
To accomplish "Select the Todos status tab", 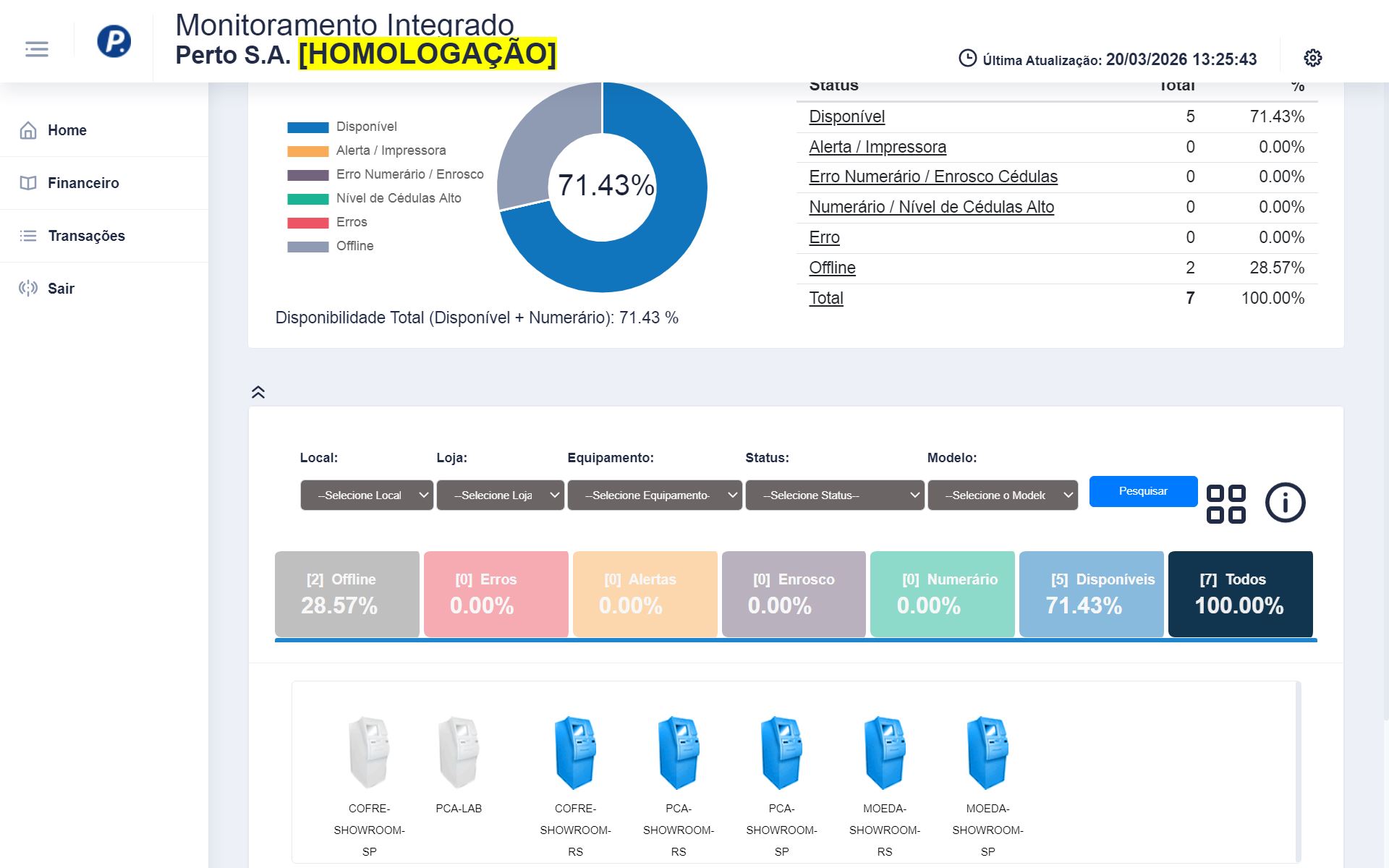I will point(1240,593).
